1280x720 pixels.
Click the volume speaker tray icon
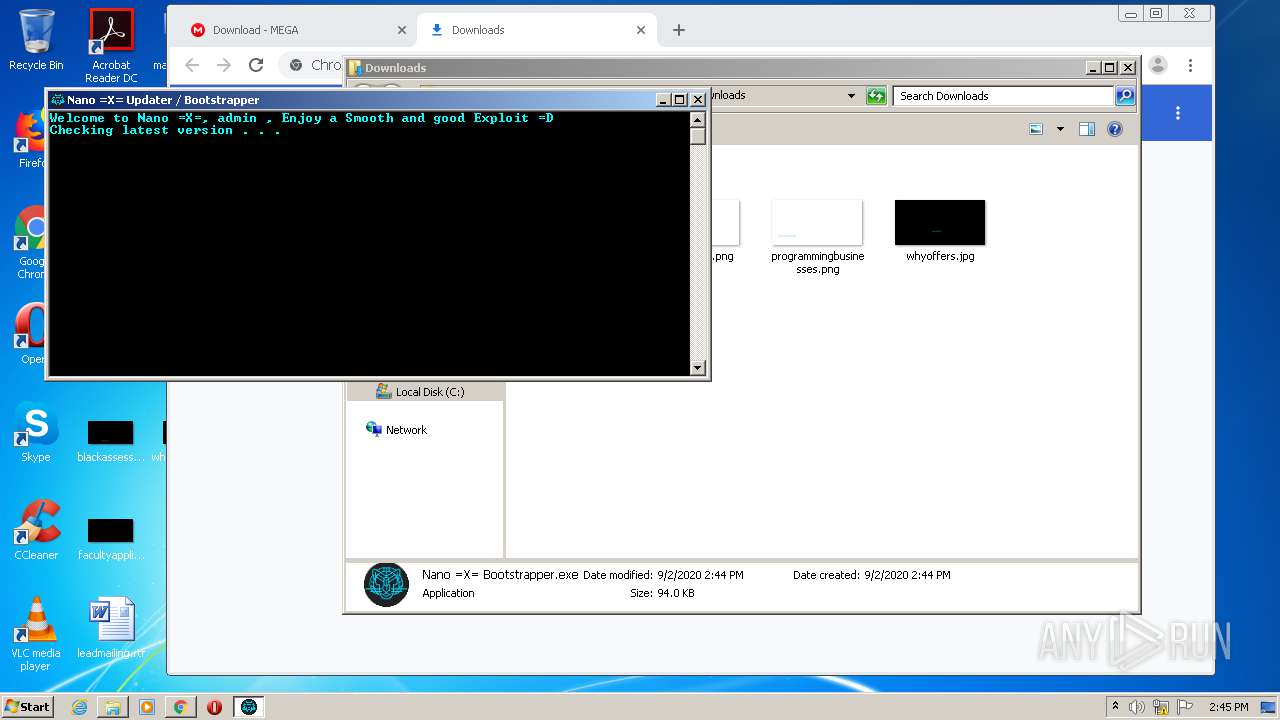[x=1137, y=707]
